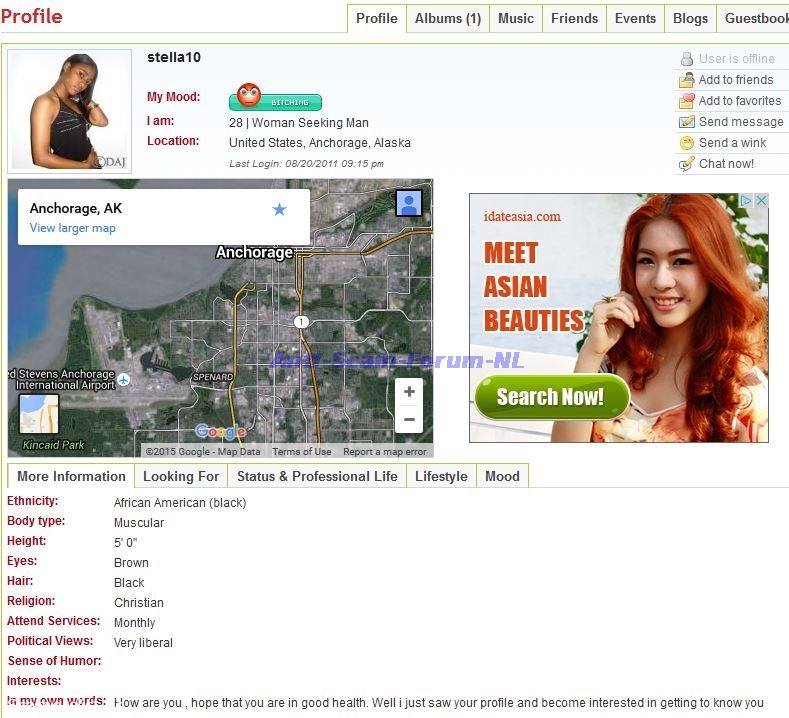Click the Send a wink smiley icon
Viewport: 789px width, 718px height.
(x=686, y=143)
